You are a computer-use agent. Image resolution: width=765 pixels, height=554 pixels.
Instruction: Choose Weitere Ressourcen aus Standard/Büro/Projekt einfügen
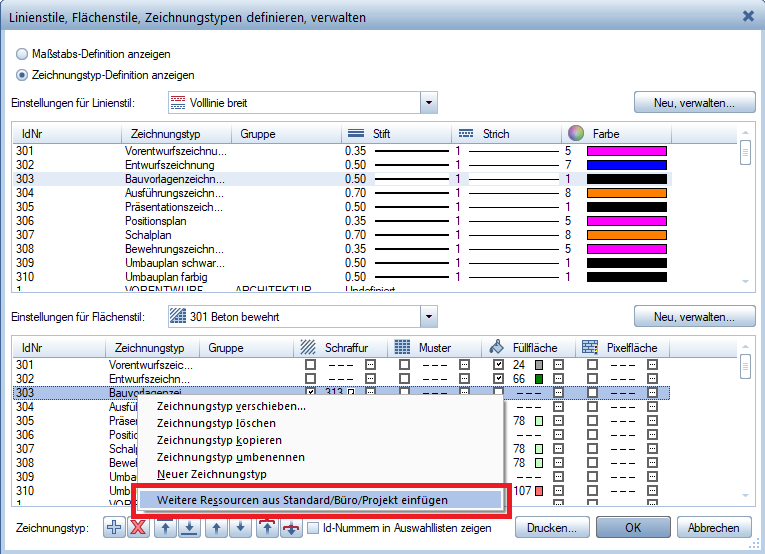click(x=302, y=499)
